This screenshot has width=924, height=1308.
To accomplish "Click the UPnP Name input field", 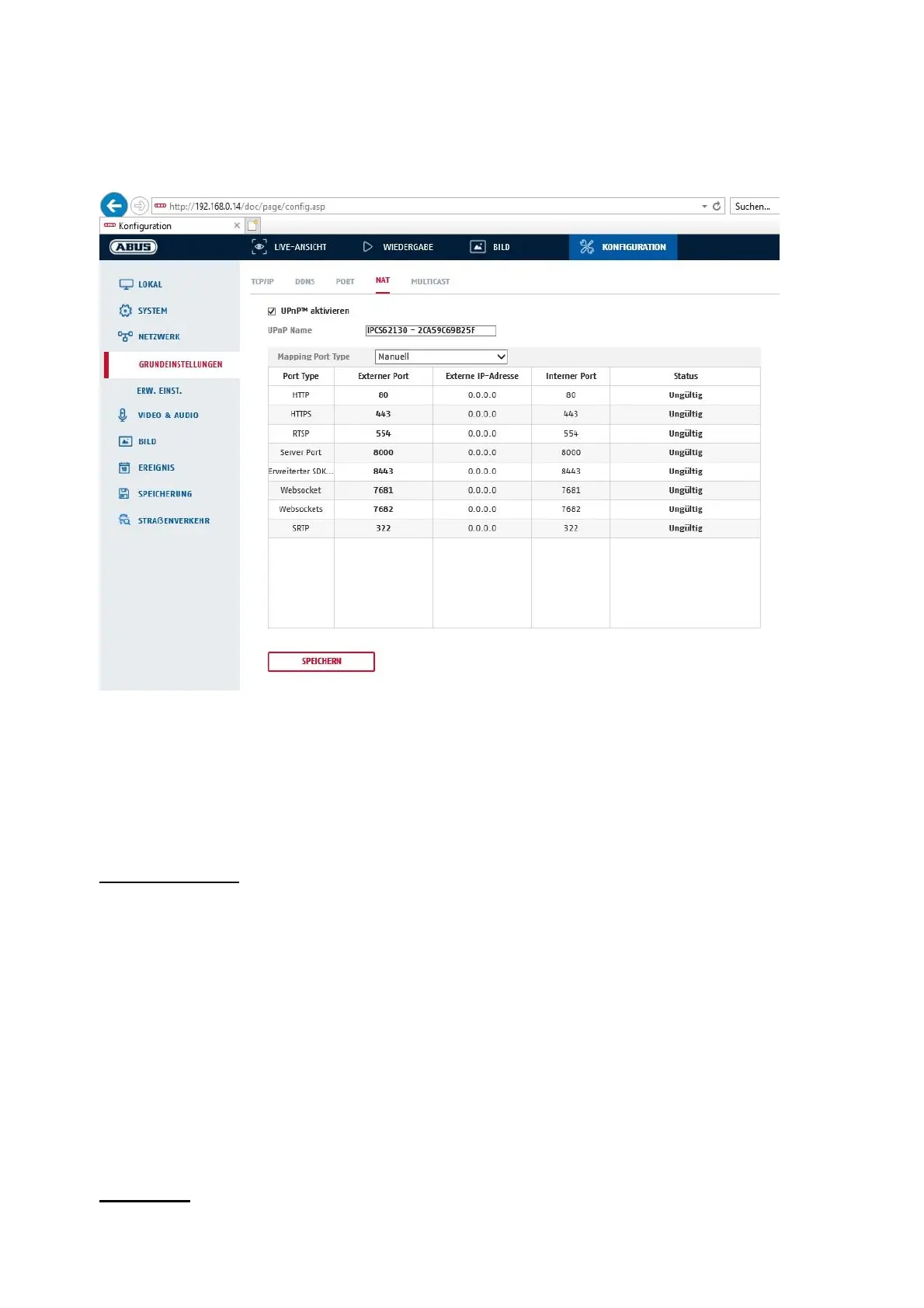I will pos(430,331).
